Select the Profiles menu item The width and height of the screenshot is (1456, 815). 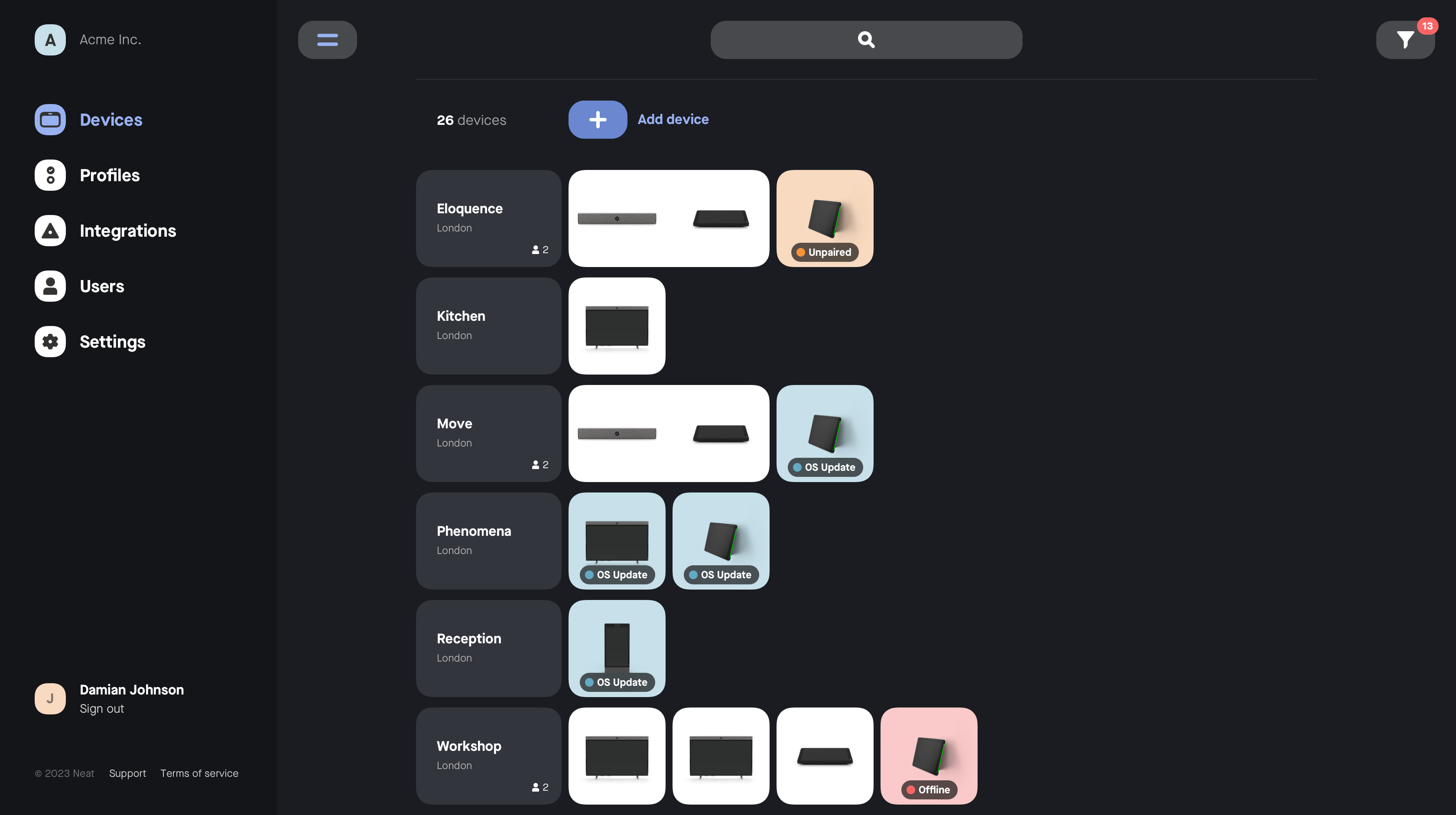(x=110, y=175)
